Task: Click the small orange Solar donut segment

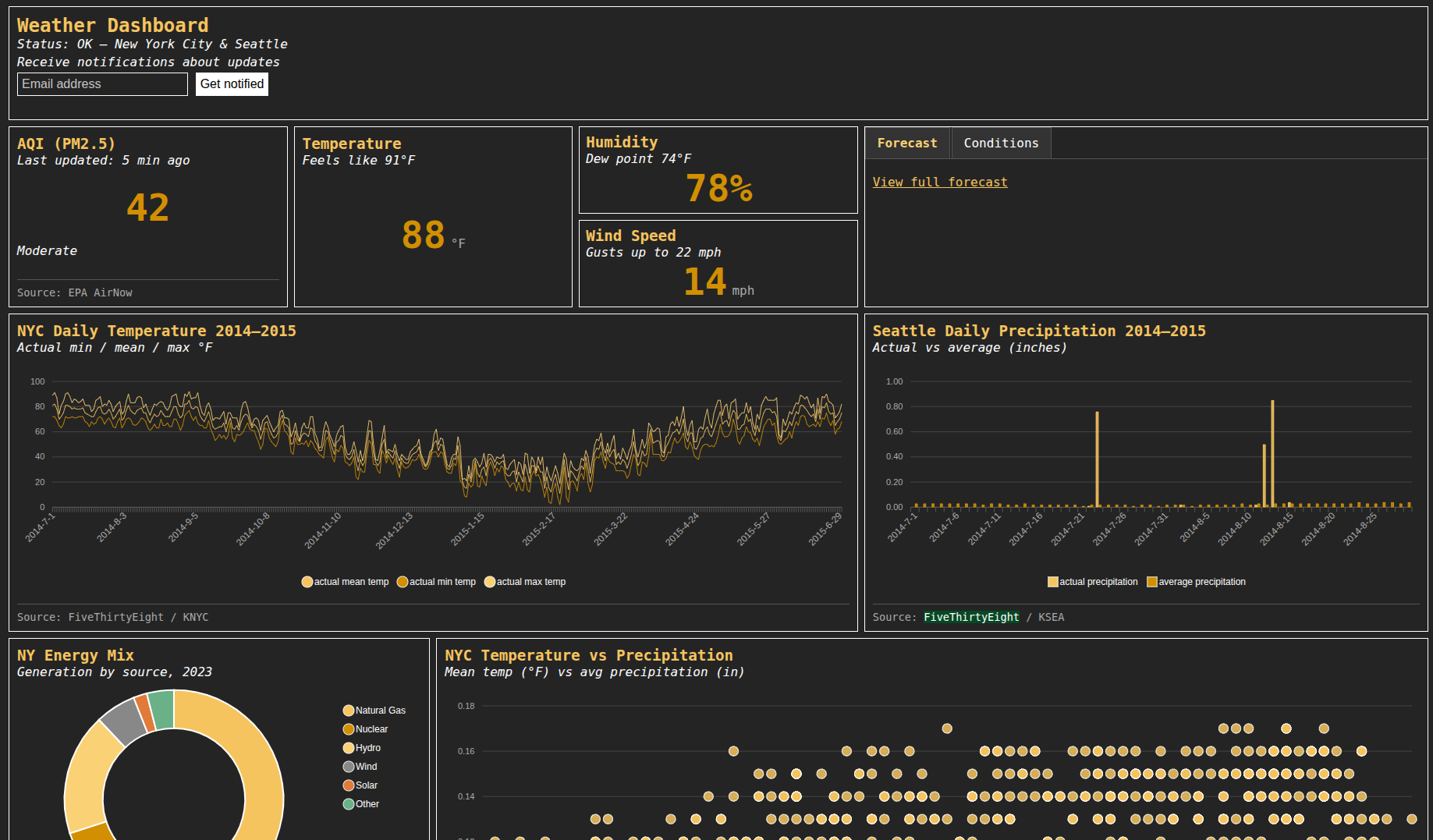Action: coord(144,713)
